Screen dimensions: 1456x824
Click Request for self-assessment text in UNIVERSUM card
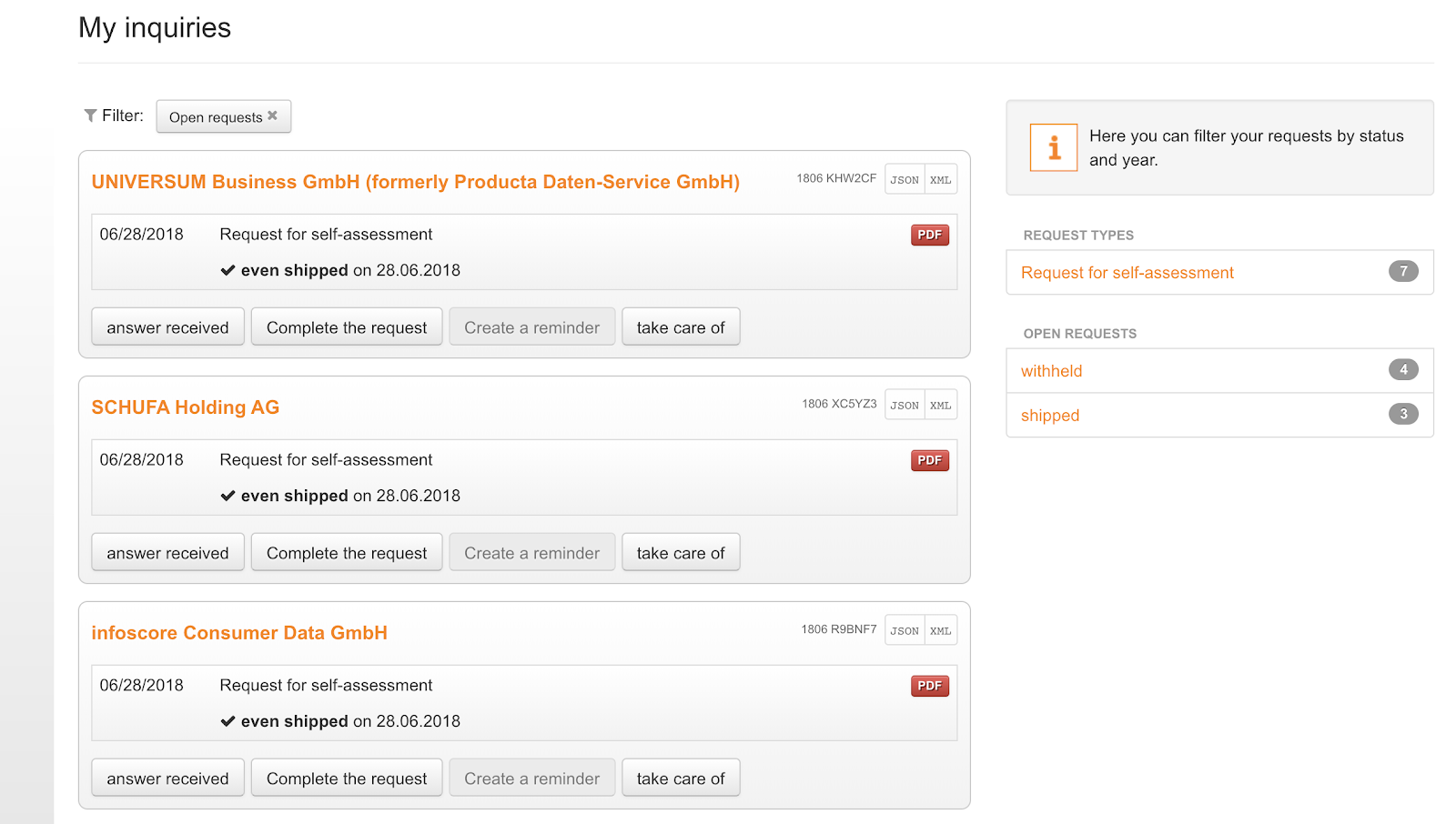coord(326,235)
